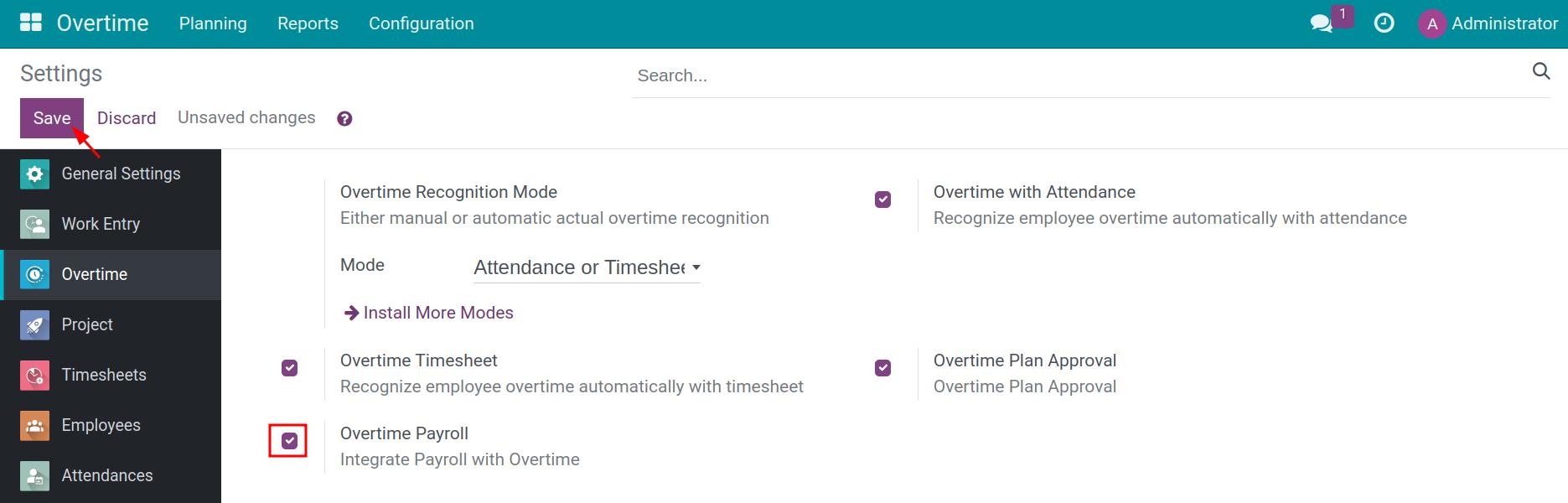
Task: Toggle the Overtime Timesheet checkbox
Action: pyautogui.click(x=289, y=368)
